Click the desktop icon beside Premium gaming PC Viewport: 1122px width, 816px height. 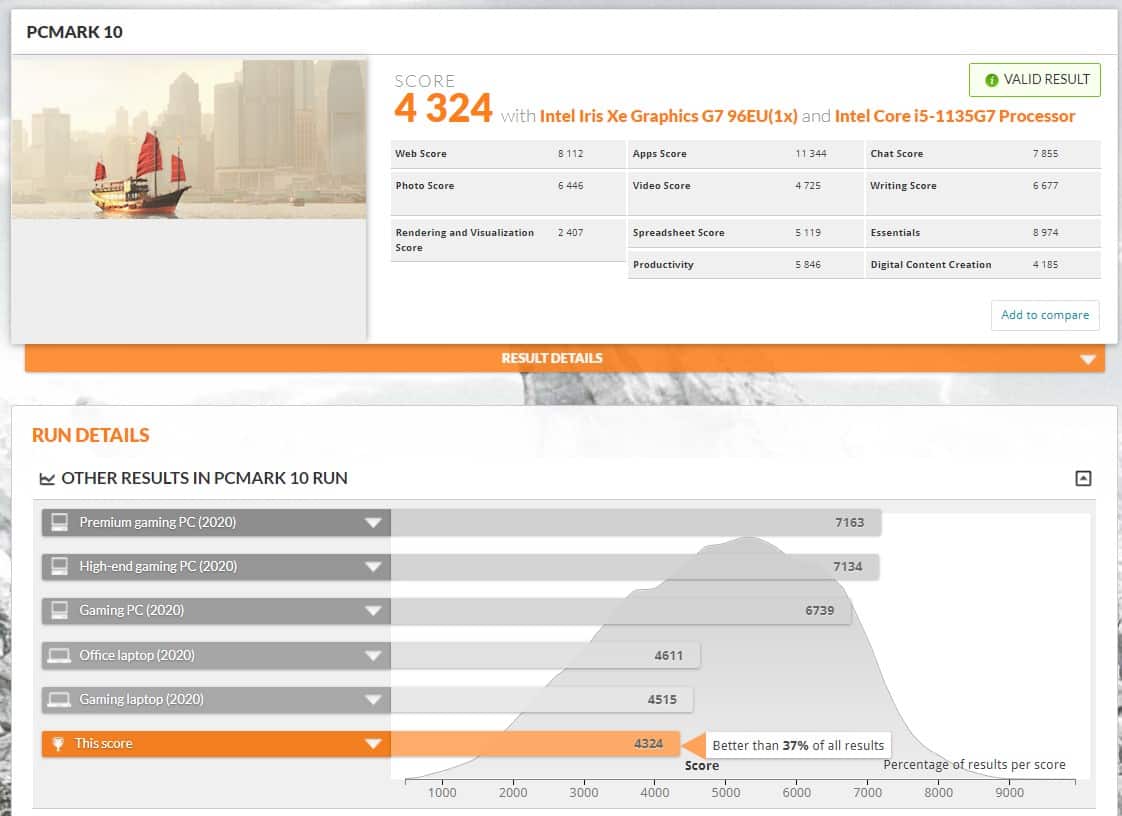[60, 522]
